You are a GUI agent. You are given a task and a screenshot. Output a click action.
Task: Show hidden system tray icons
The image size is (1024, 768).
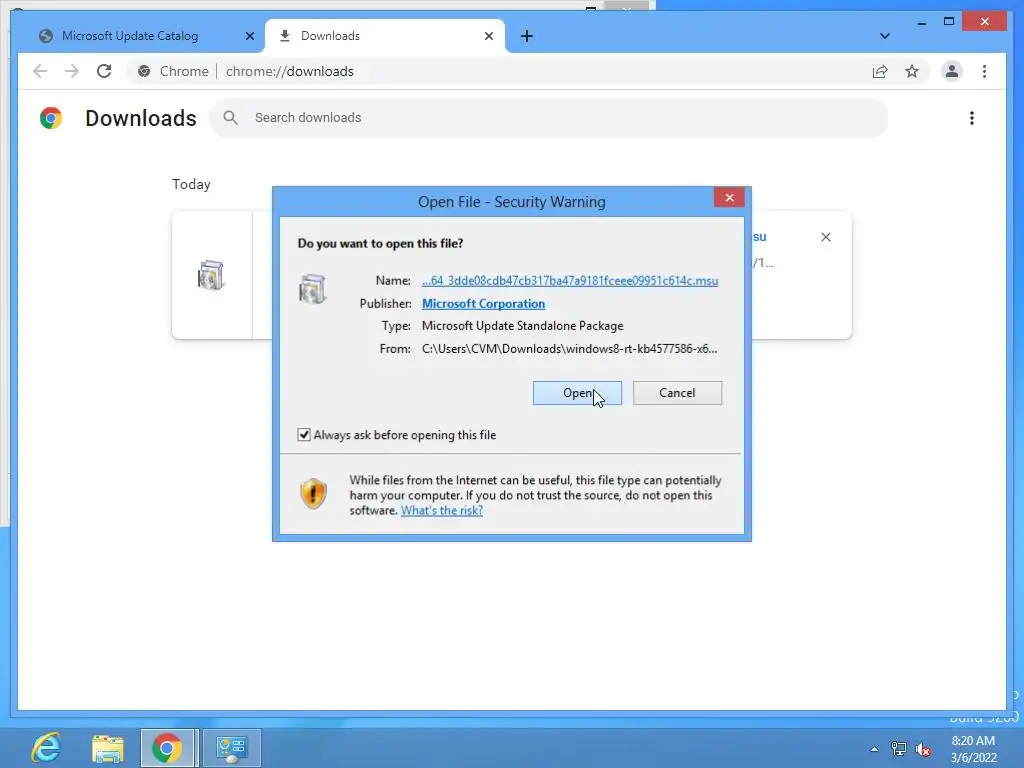click(874, 749)
